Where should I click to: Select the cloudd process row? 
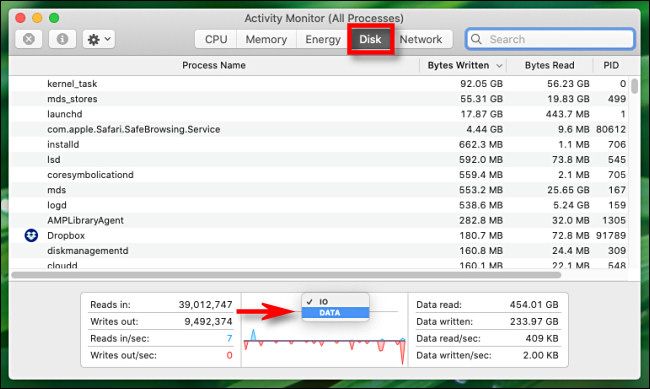click(x=319, y=265)
